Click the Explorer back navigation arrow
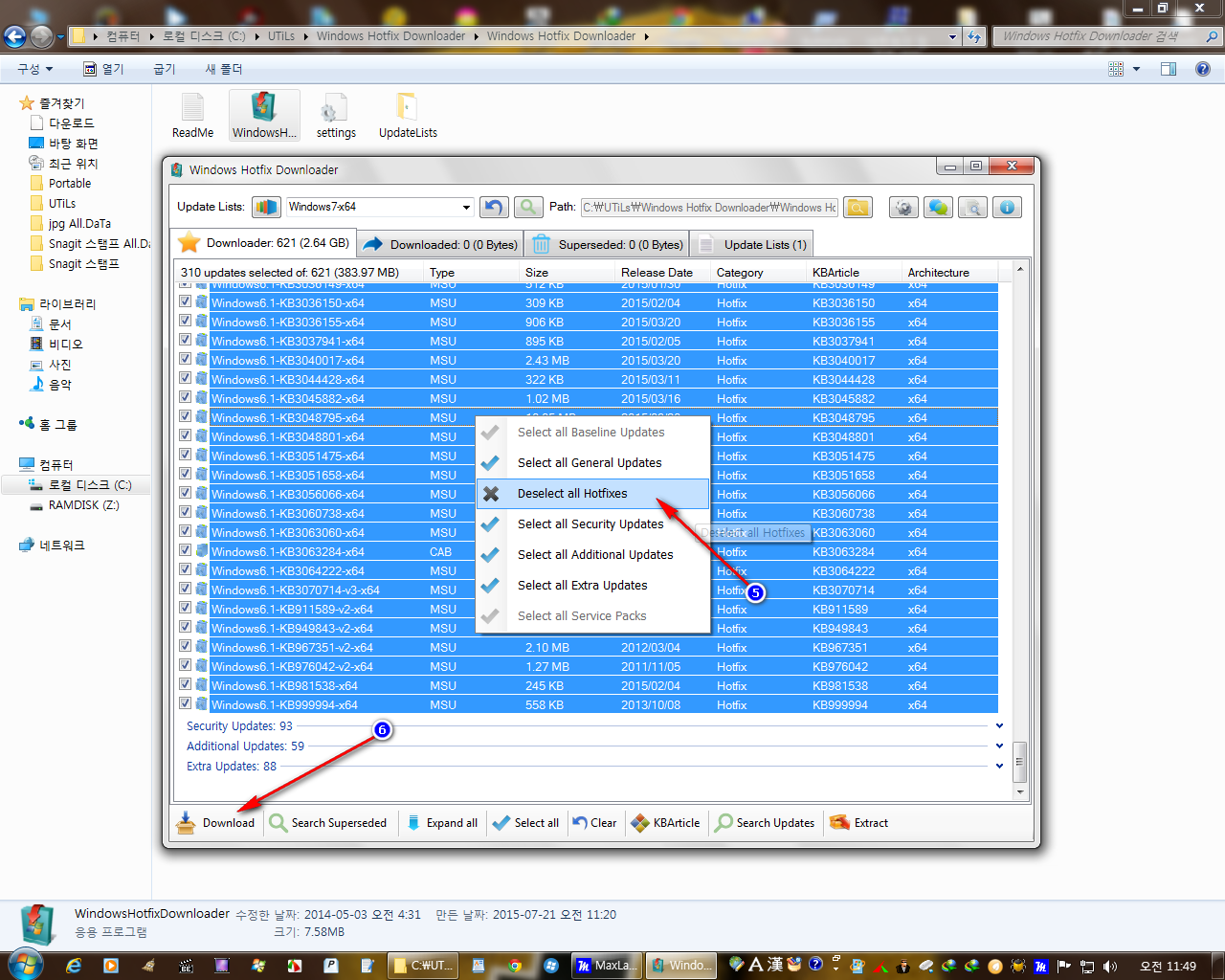The width and height of the screenshot is (1225, 980). click(x=14, y=36)
